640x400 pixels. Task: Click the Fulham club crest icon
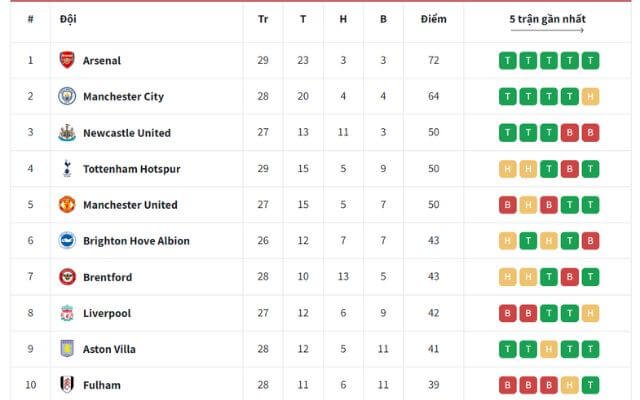(67, 385)
